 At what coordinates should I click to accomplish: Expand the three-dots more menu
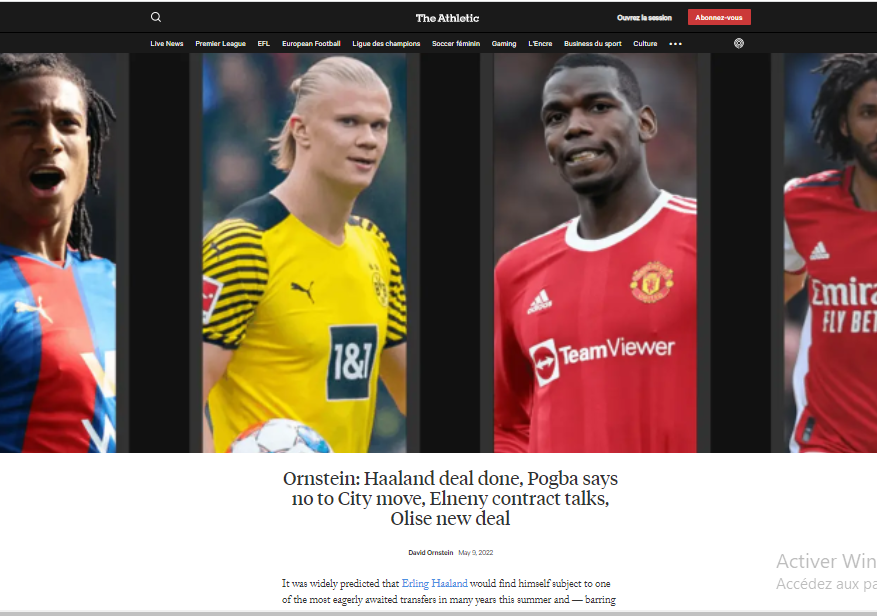click(676, 44)
